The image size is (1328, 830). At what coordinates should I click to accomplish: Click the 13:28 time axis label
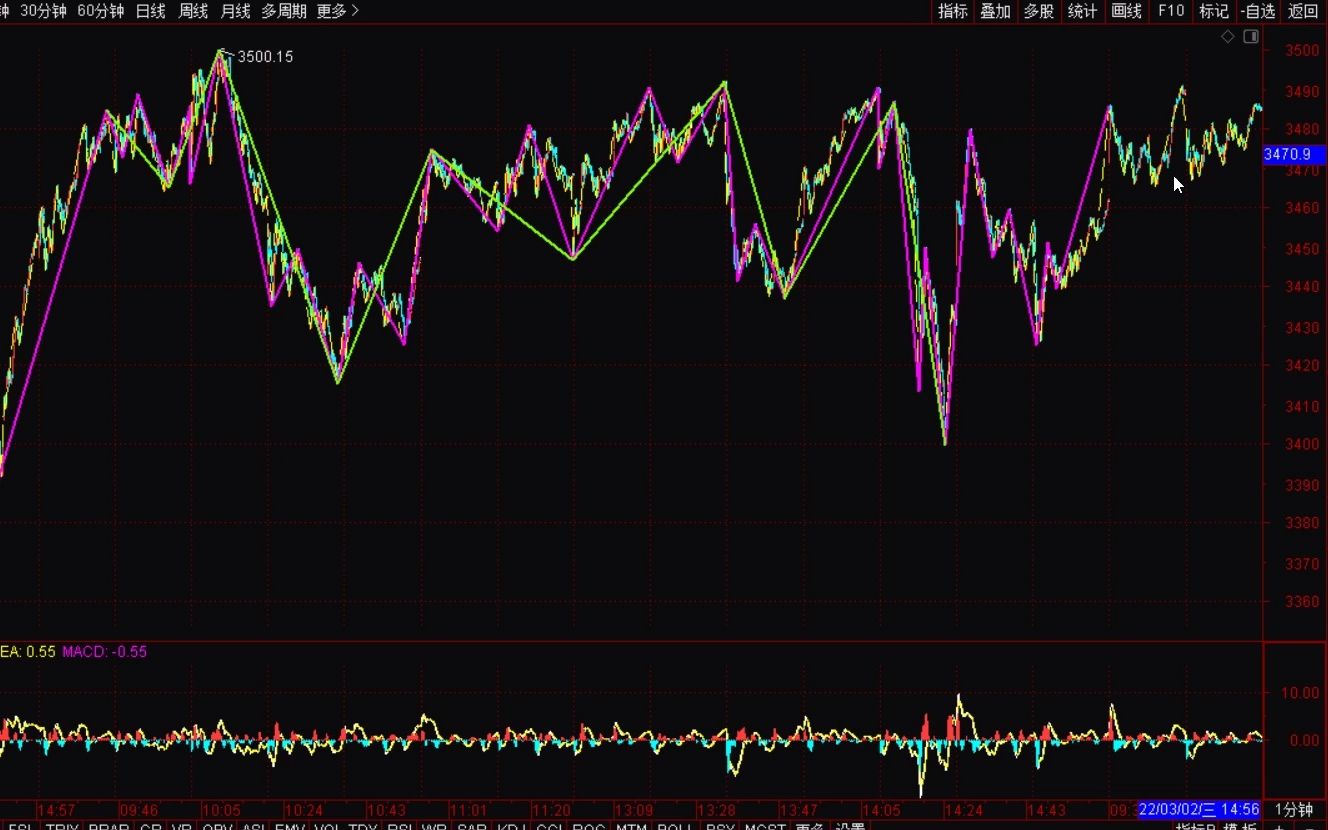click(x=717, y=810)
